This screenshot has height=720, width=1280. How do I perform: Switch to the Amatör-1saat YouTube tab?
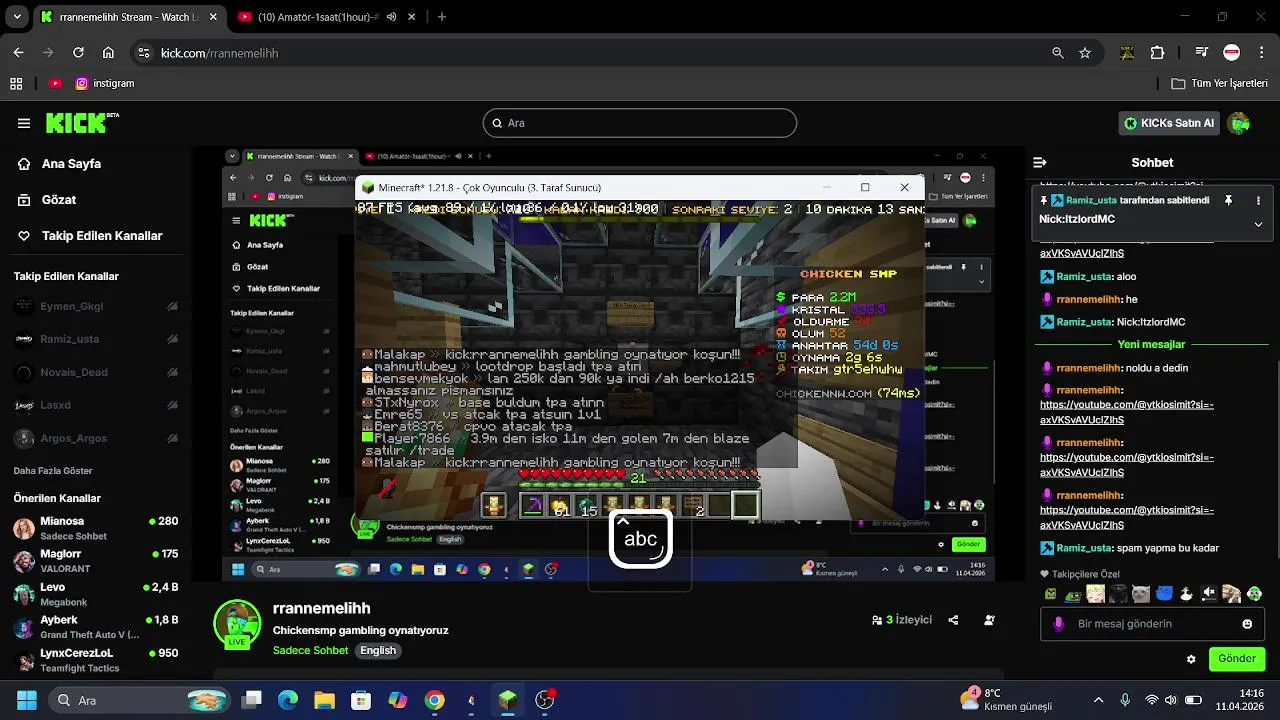(317, 17)
